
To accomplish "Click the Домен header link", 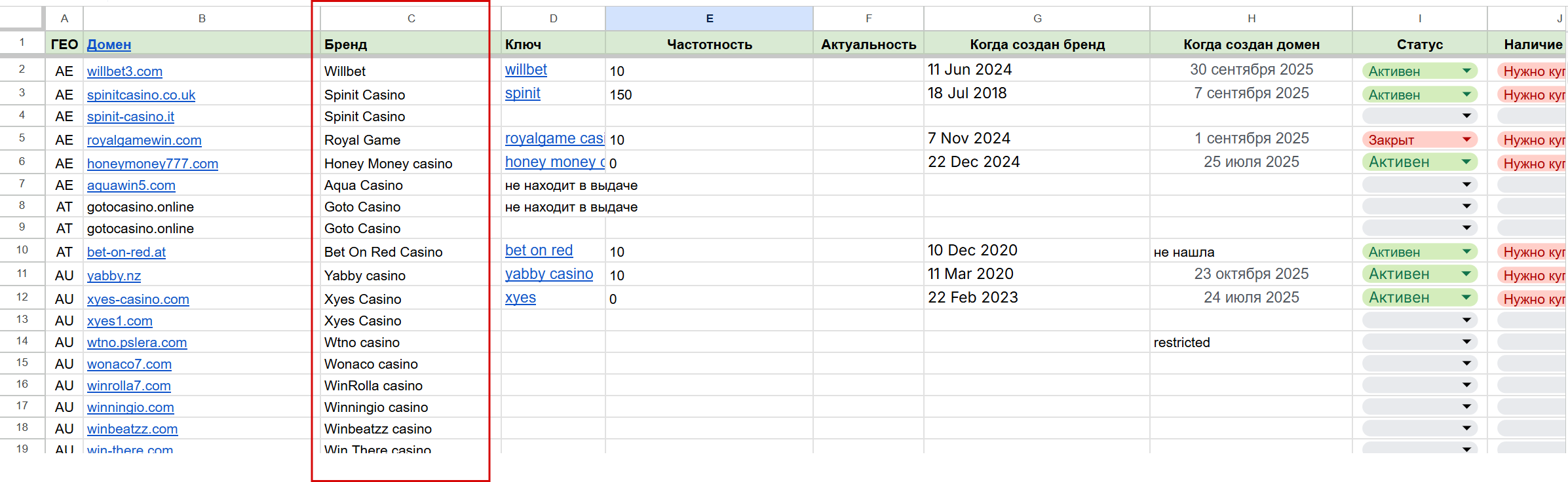I will [109, 45].
